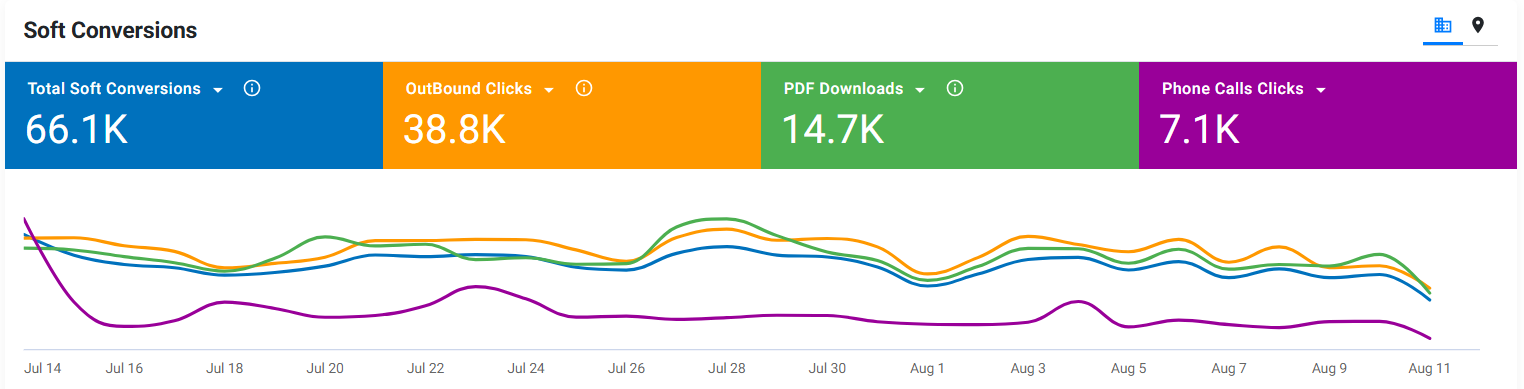Click the Jul 30 axis label
Viewport: 1524px width, 389px height.
[827, 368]
